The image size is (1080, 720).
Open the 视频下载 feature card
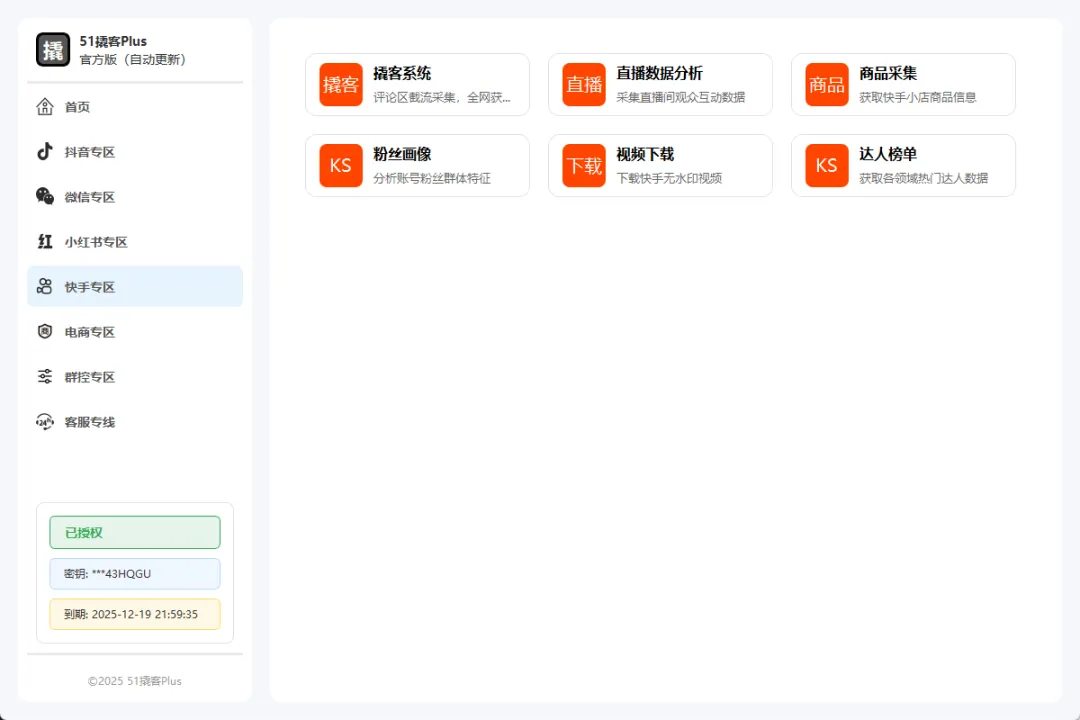point(660,166)
